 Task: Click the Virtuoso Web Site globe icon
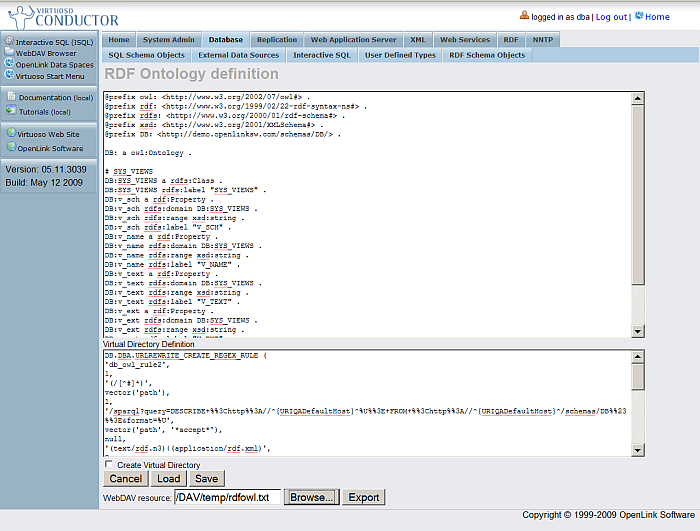[x=11, y=133]
